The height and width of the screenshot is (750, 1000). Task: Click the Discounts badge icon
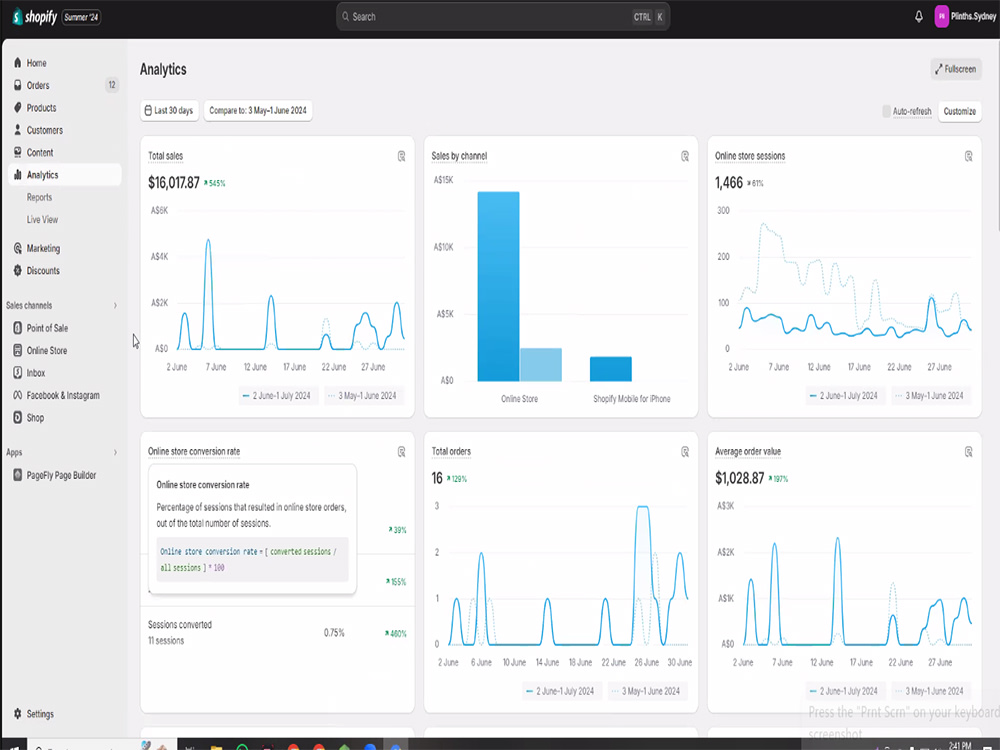point(17,270)
